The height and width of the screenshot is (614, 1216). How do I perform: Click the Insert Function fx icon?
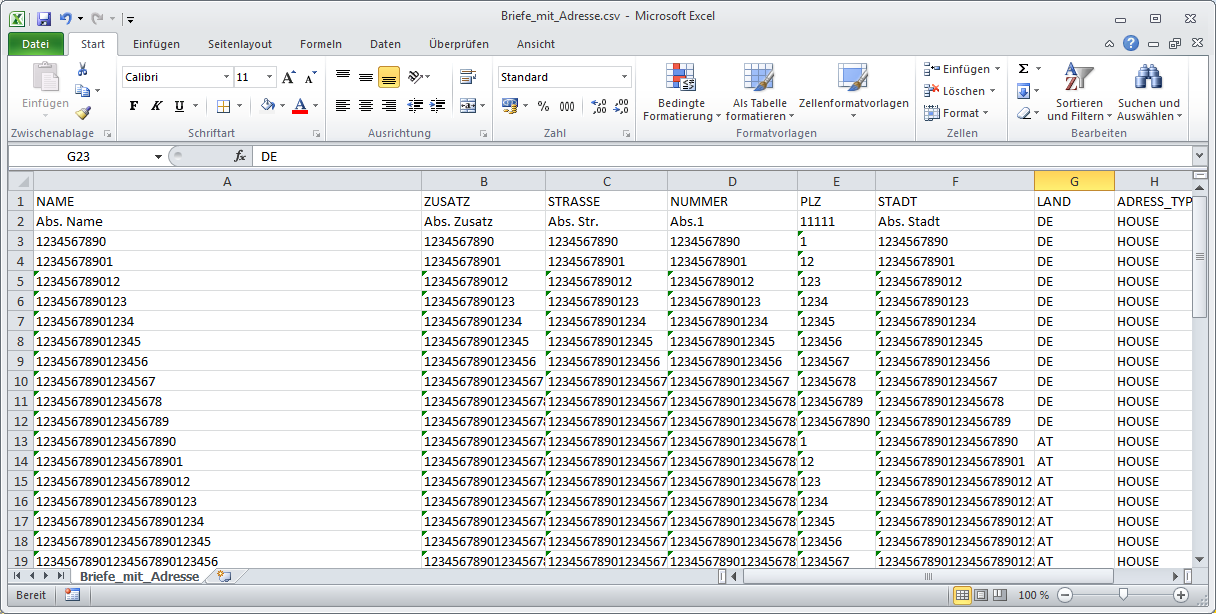tap(240, 157)
